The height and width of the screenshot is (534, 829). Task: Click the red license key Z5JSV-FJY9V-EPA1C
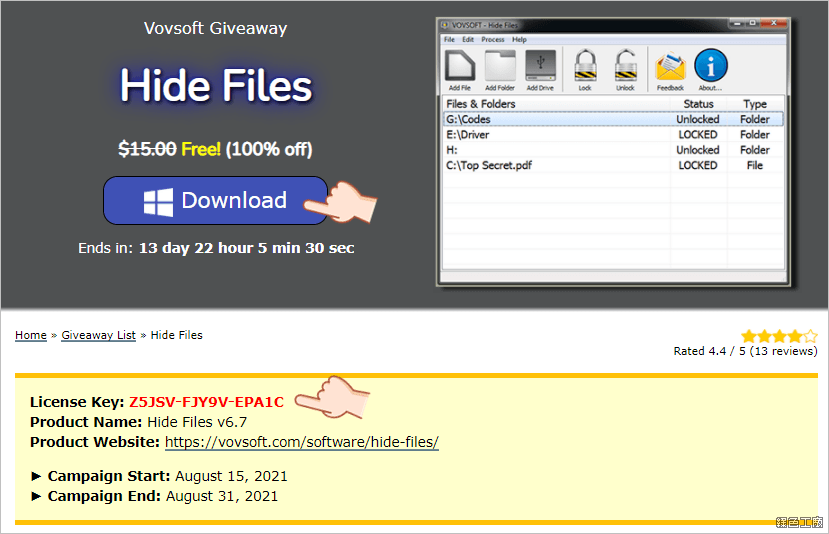206,402
